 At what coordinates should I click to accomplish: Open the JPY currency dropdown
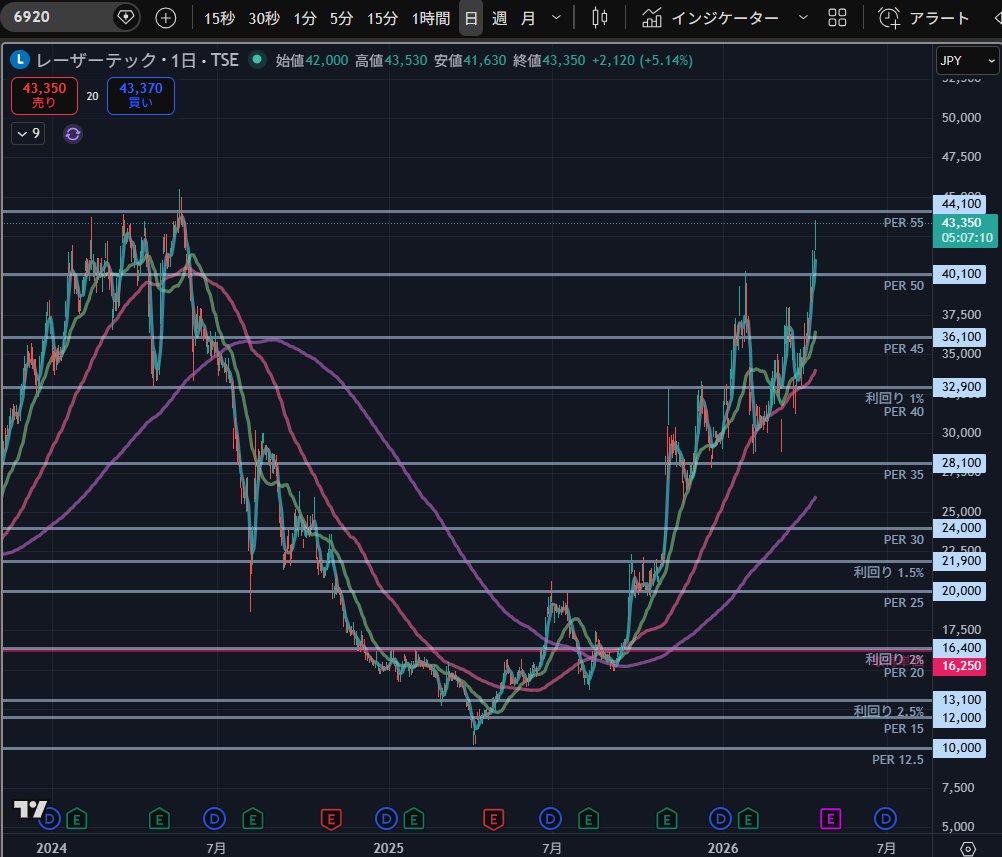(967, 61)
